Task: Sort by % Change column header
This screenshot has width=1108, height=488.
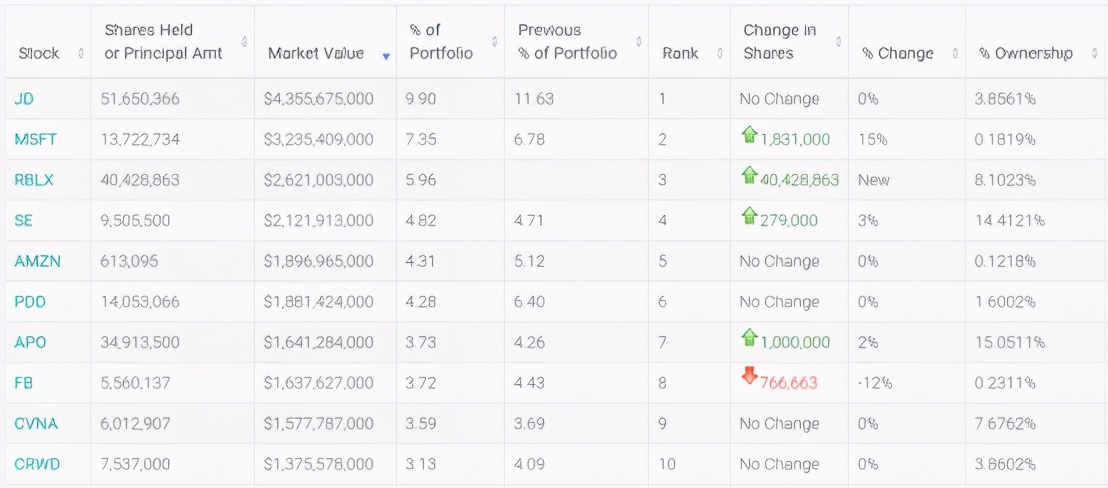Action: click(897, 54)
